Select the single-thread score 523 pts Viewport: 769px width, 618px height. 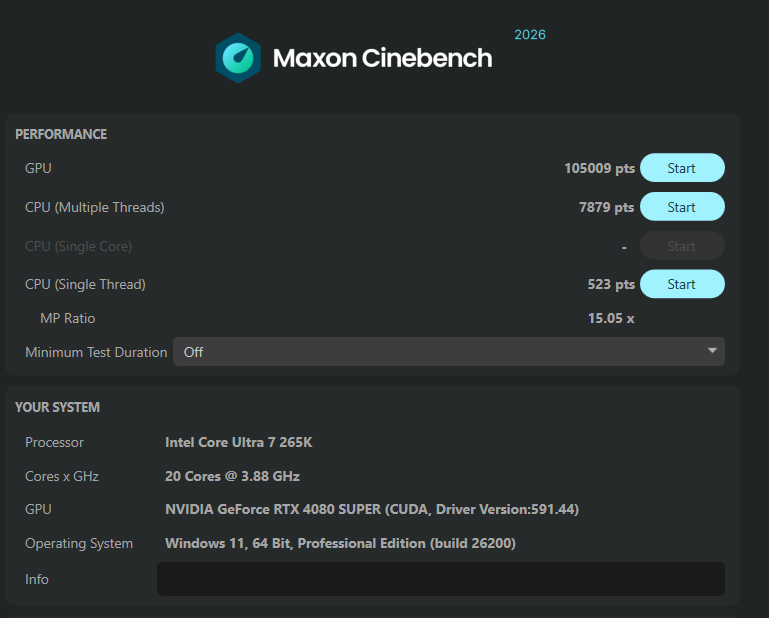(x=611, y=284)
